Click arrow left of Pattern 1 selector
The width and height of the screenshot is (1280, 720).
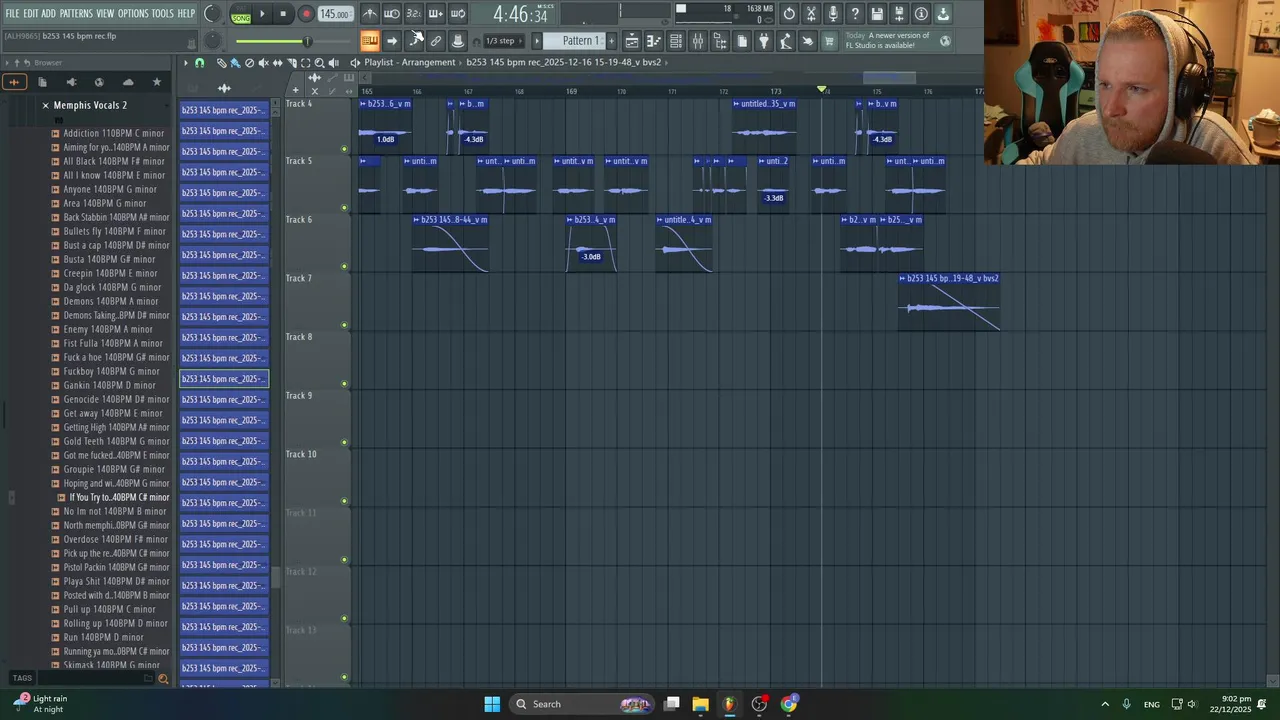537,41
